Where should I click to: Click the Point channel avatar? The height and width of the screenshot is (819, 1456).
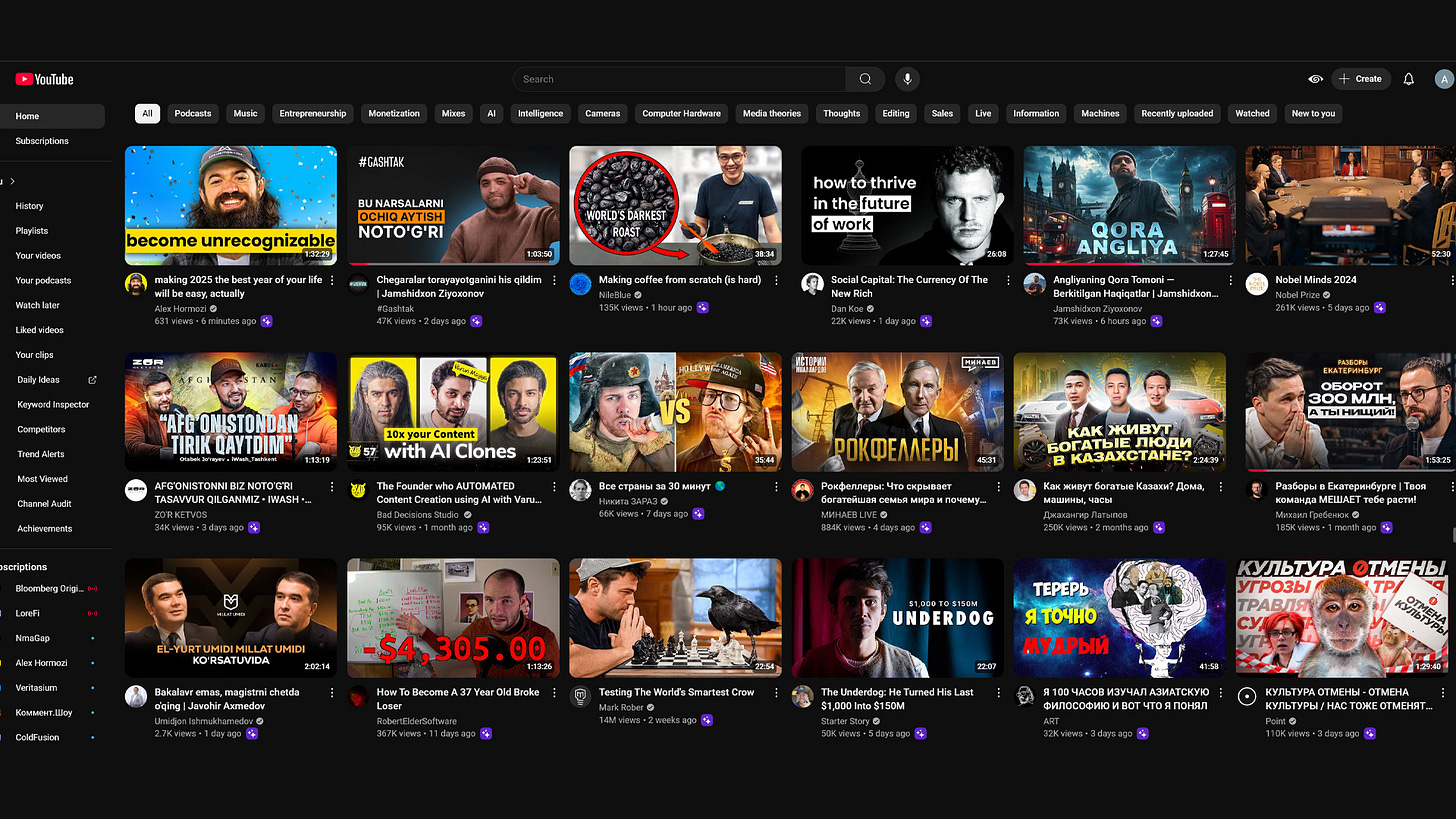point(1247,696)
